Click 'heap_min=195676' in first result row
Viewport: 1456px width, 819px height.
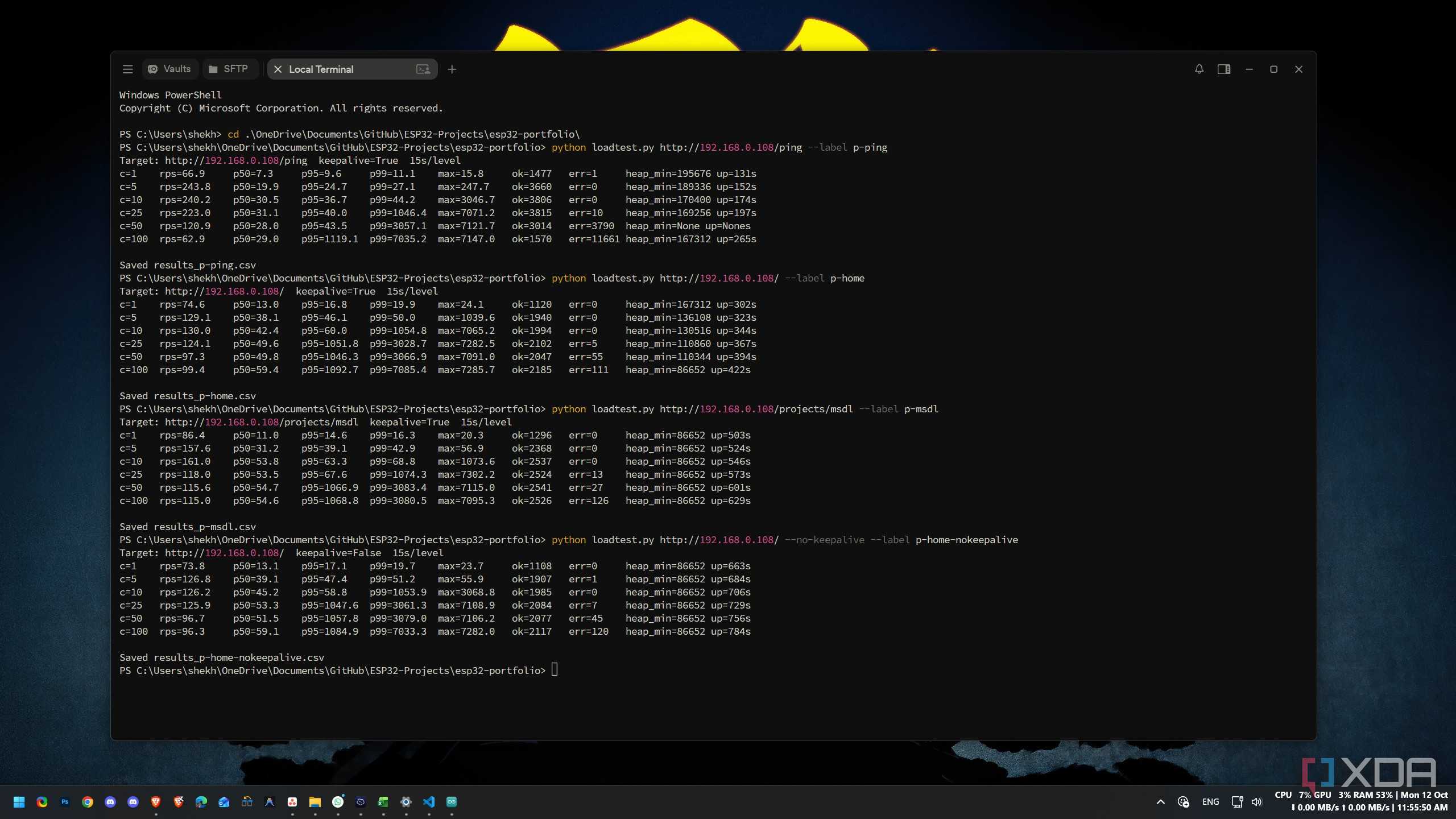(668, 173)
